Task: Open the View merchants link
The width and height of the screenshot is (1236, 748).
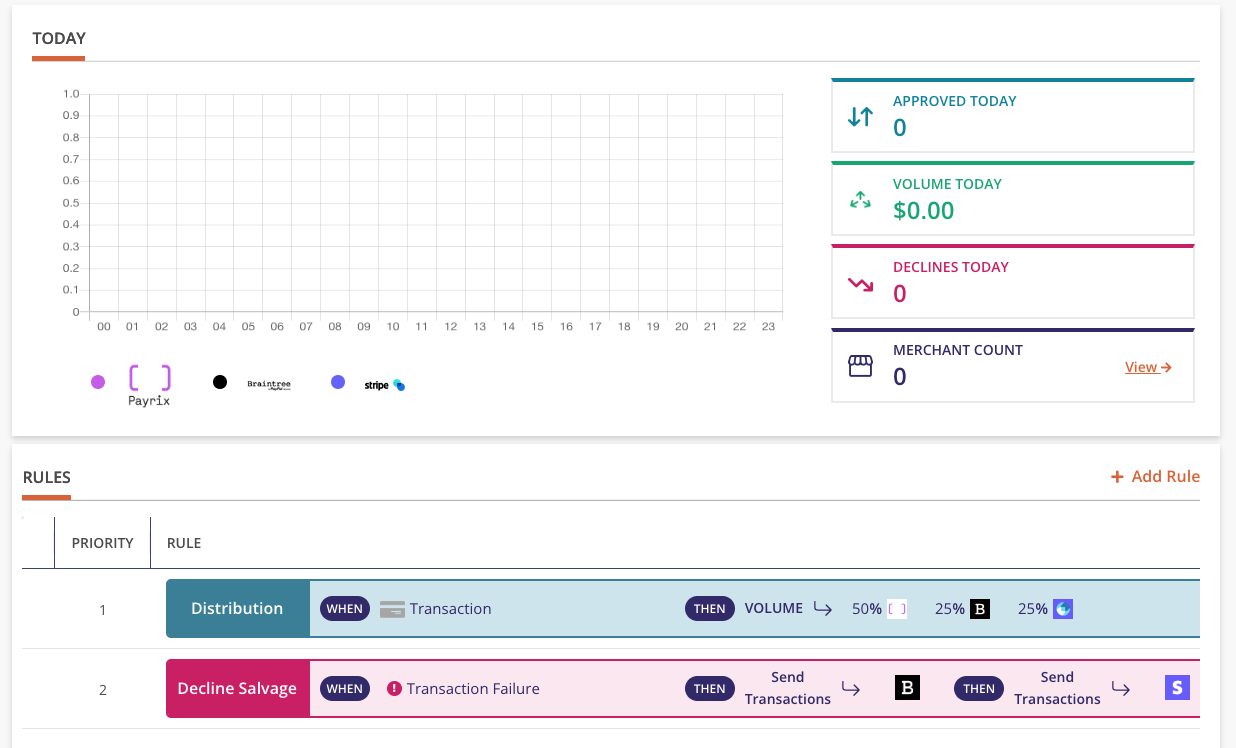Action: (x=1147, y=367)
